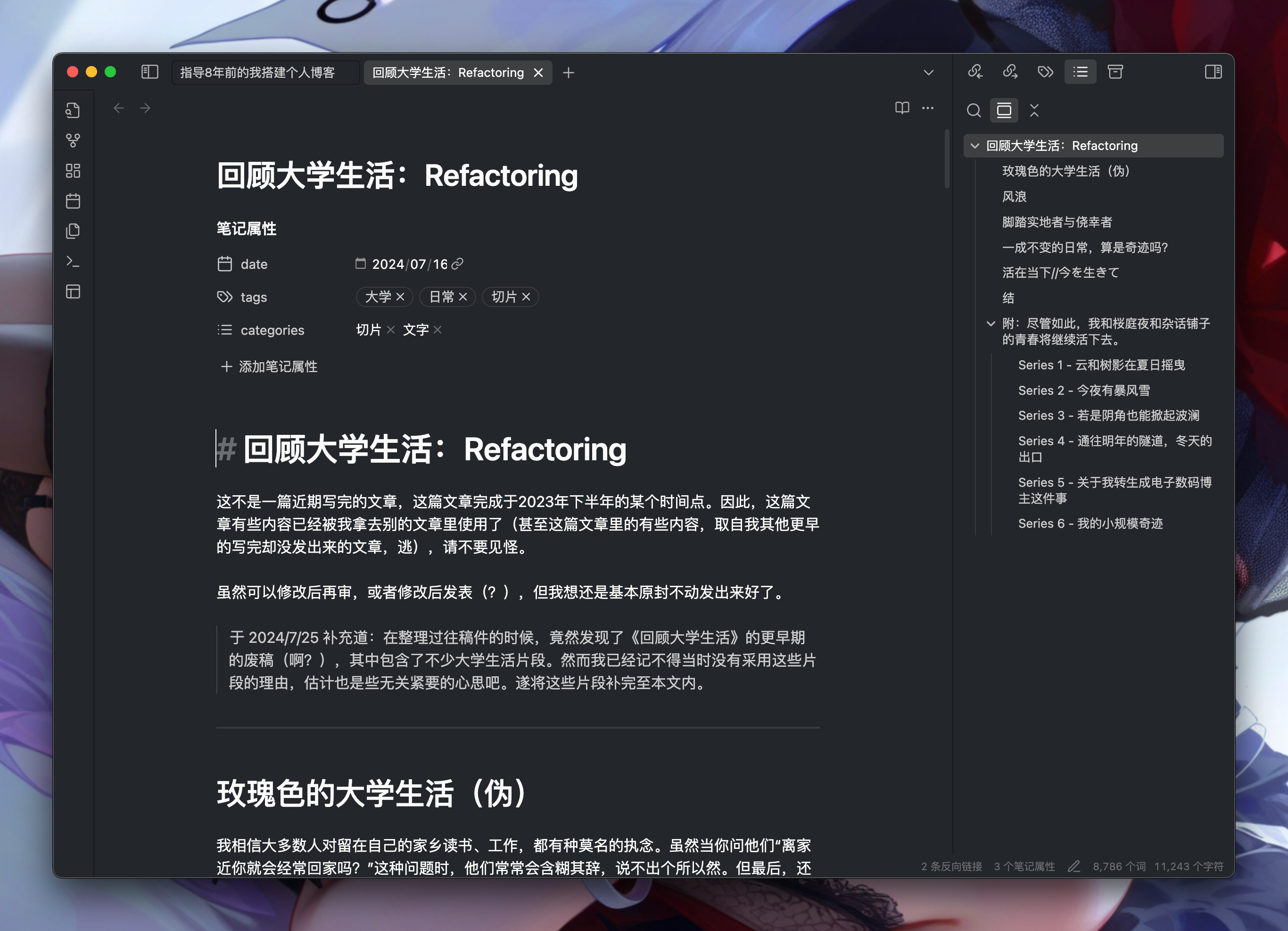Toggle left sidebar visibility
This screenshot has width=1288, height=931.
149,72
